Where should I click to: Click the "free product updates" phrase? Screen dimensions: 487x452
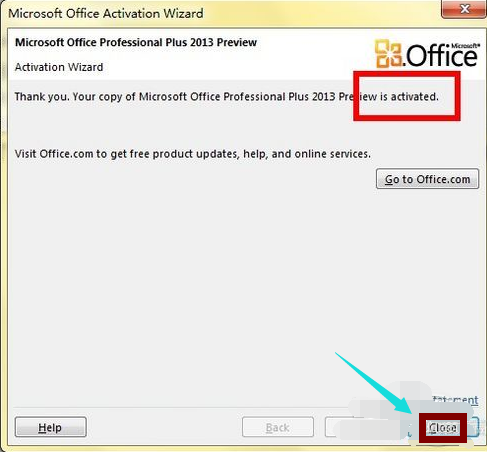pos(184,154)
